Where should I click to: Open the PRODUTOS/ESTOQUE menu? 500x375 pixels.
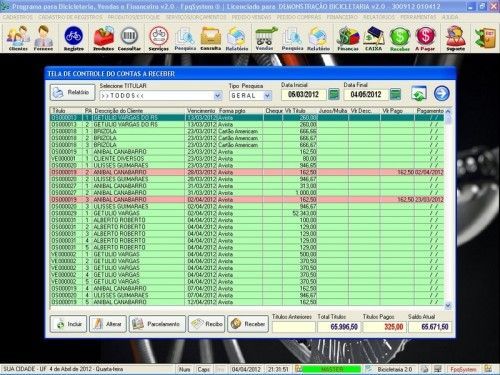point(134,17)
